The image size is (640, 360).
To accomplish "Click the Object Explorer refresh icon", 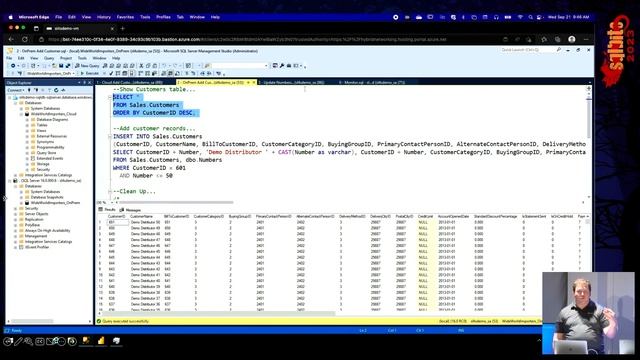I will [56, 90].
